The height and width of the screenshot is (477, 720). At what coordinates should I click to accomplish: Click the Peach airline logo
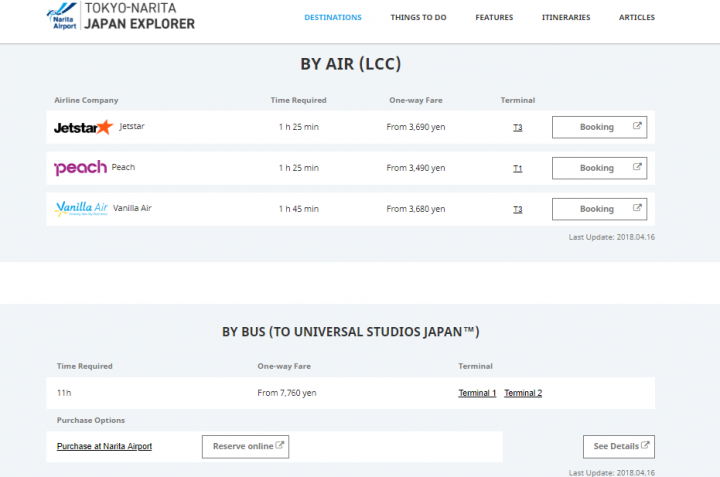click(80, 168)
